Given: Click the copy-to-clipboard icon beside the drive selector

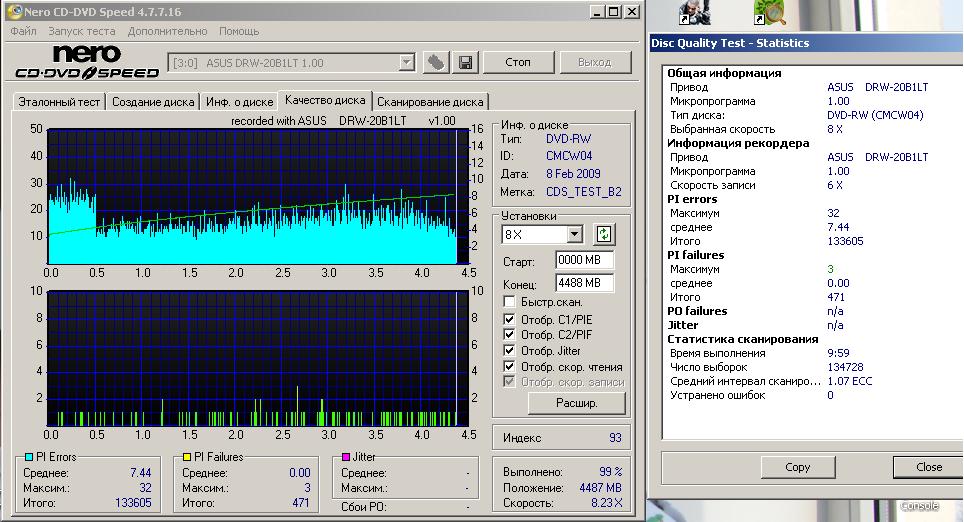Looking at the screenshot, I should 436,62.
